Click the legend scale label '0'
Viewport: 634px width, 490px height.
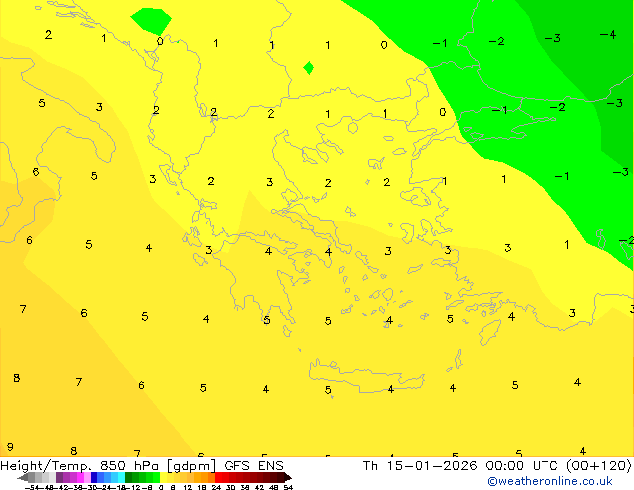coord(161,487)
